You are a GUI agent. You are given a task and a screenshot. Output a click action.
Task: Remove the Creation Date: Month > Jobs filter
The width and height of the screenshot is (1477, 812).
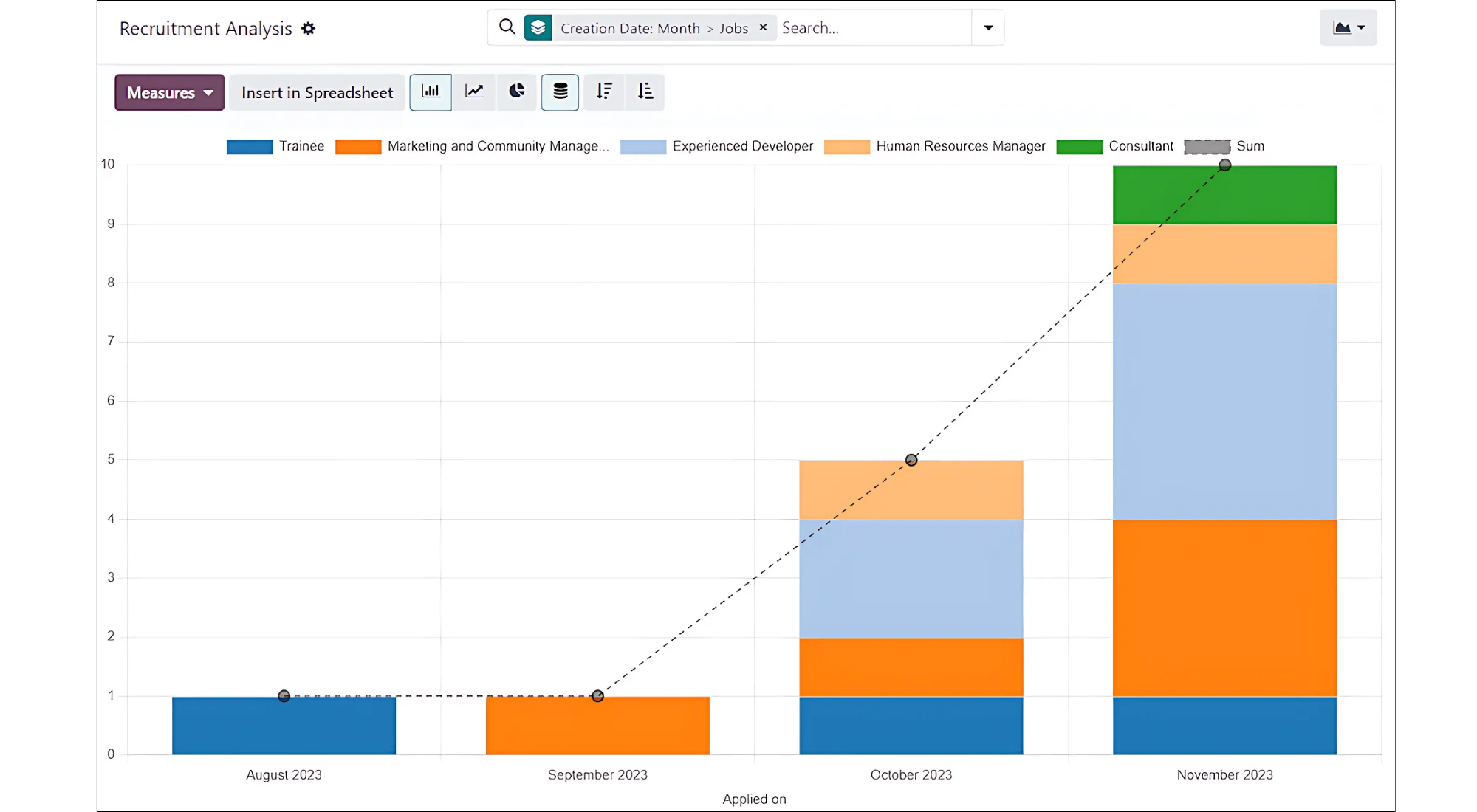[x=763, y=27]
